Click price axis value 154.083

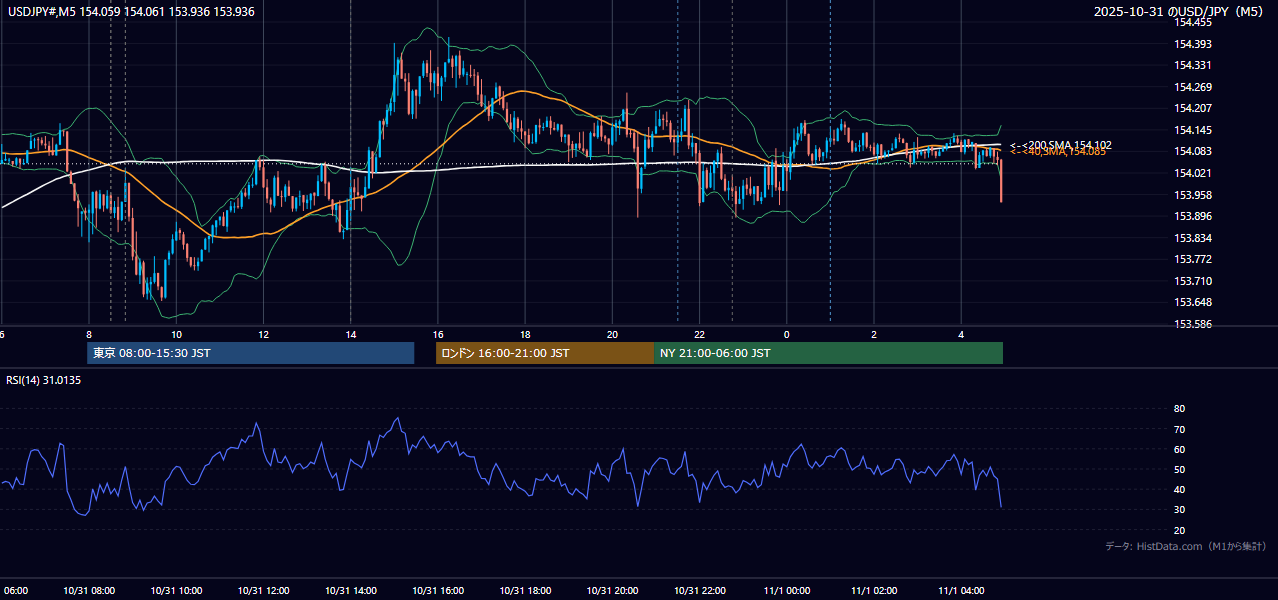(1193, 151)
